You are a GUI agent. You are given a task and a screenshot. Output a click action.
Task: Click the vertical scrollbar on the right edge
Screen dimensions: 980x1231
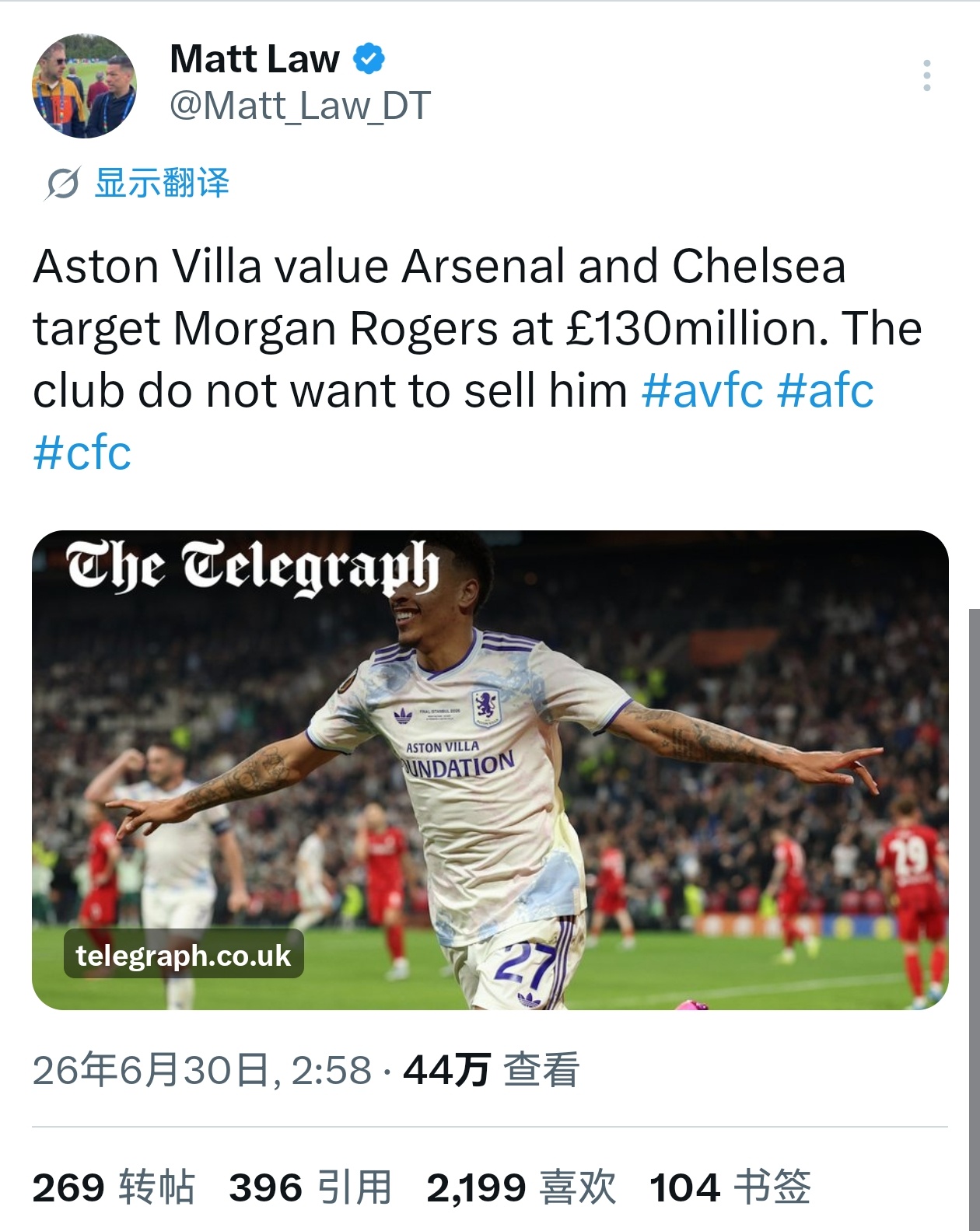click(974, 918)
